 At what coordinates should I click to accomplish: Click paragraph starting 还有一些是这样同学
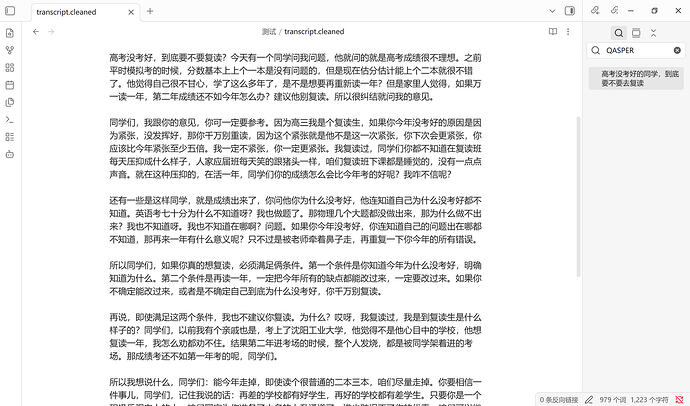[295, 220]
